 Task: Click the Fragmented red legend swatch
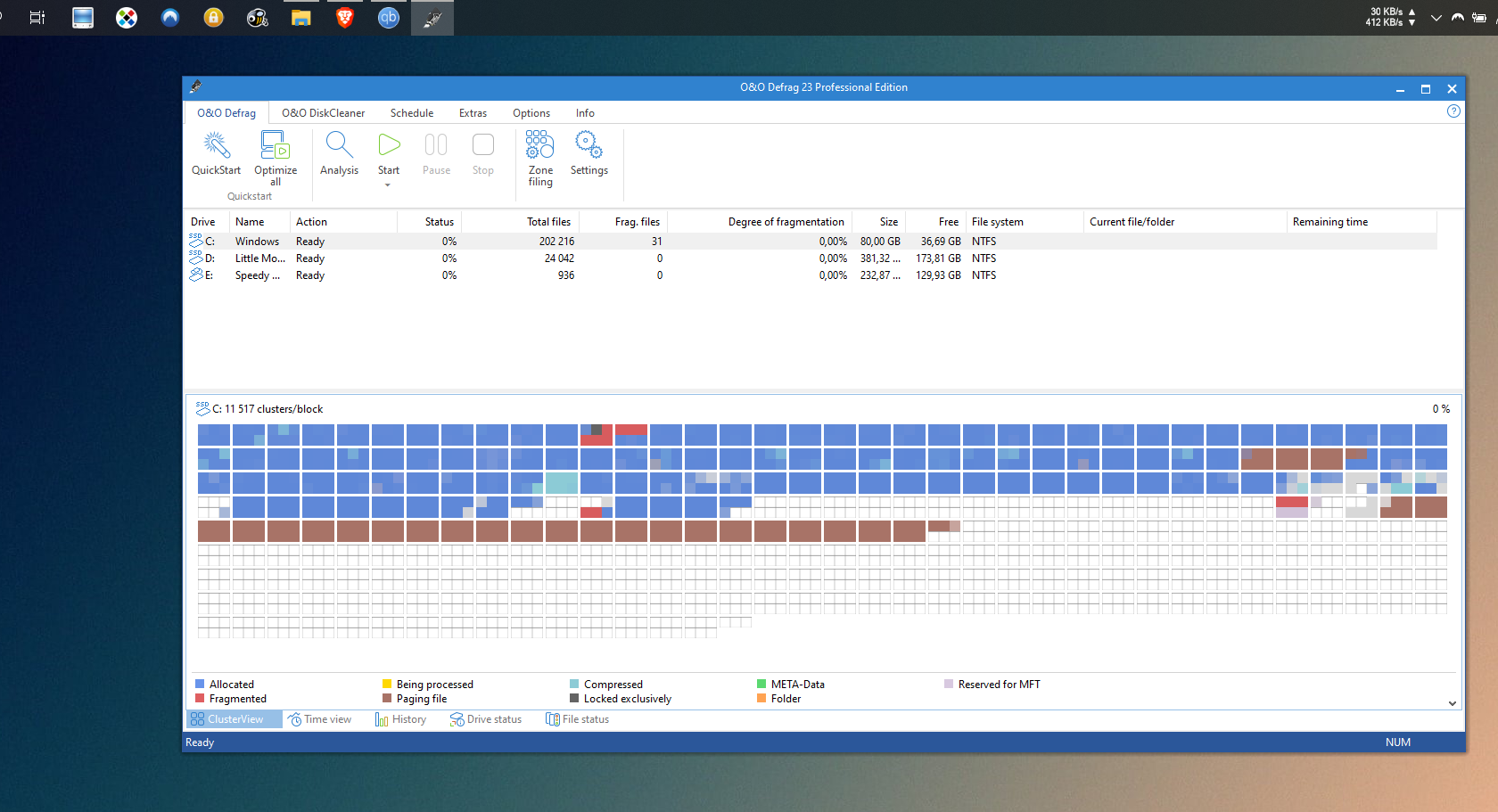(200, 699)
